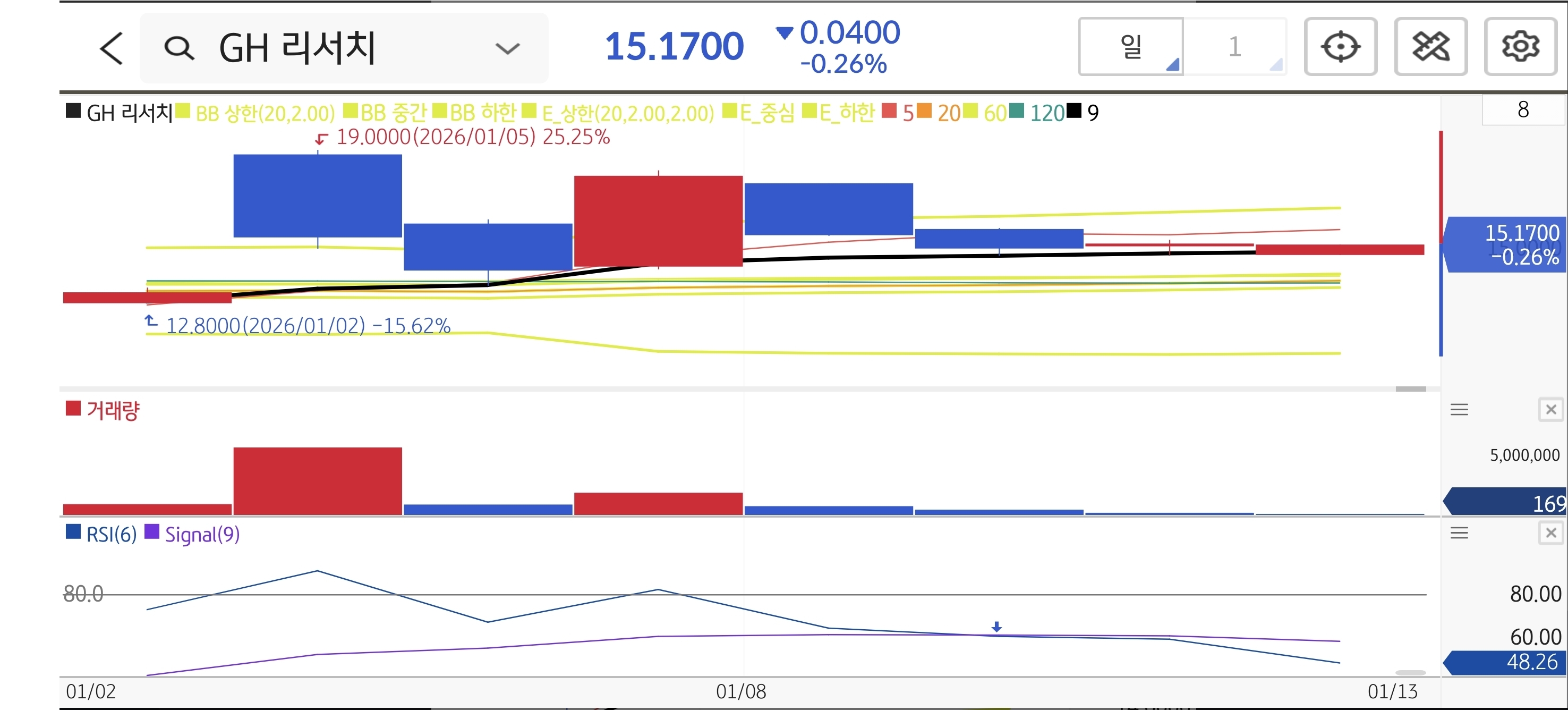The image size is (1568, 710).
Task: Click the 거래량 volume legend label
Action: coord(113,410)
